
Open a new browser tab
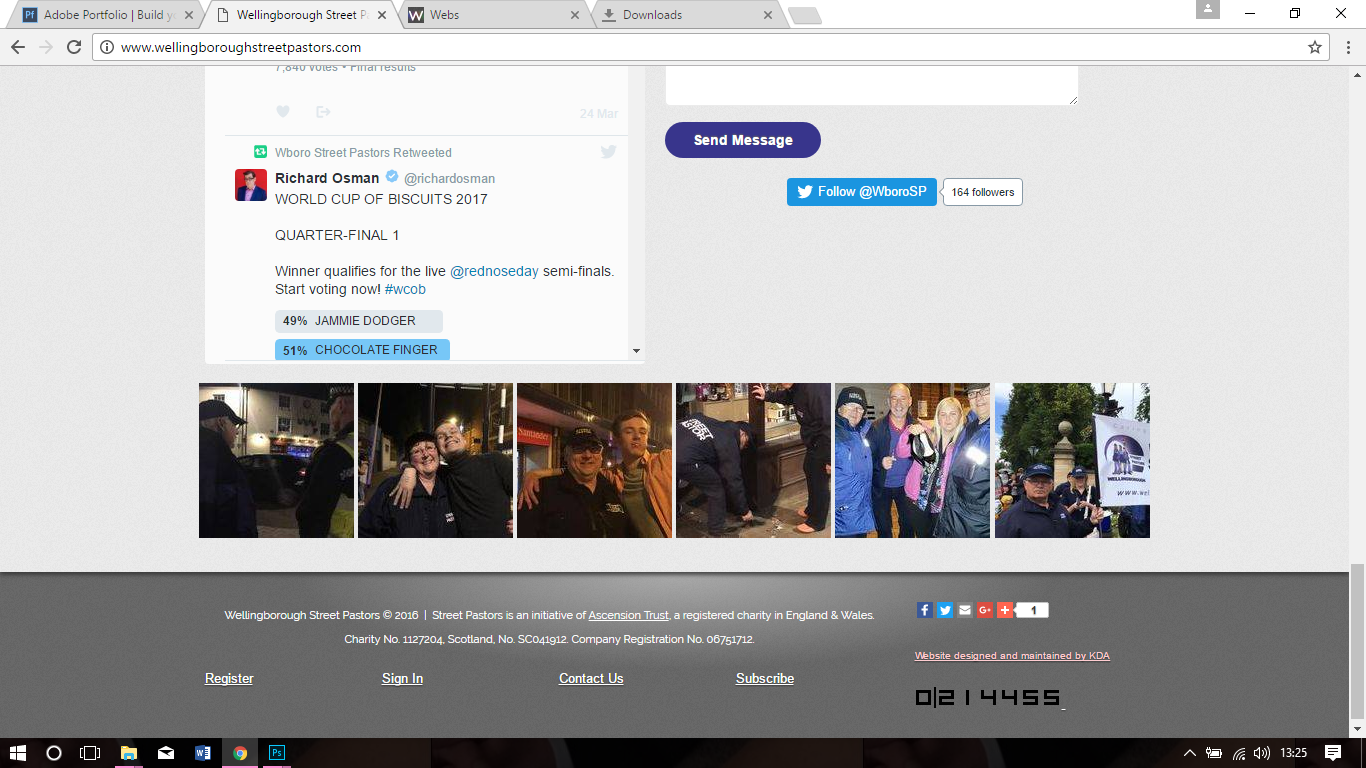[805, 16]
